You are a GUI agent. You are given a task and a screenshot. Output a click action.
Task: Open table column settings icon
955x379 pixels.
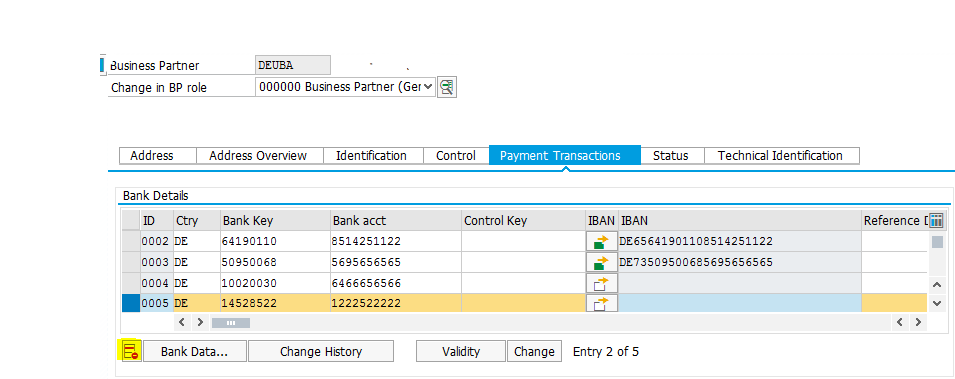937,221
